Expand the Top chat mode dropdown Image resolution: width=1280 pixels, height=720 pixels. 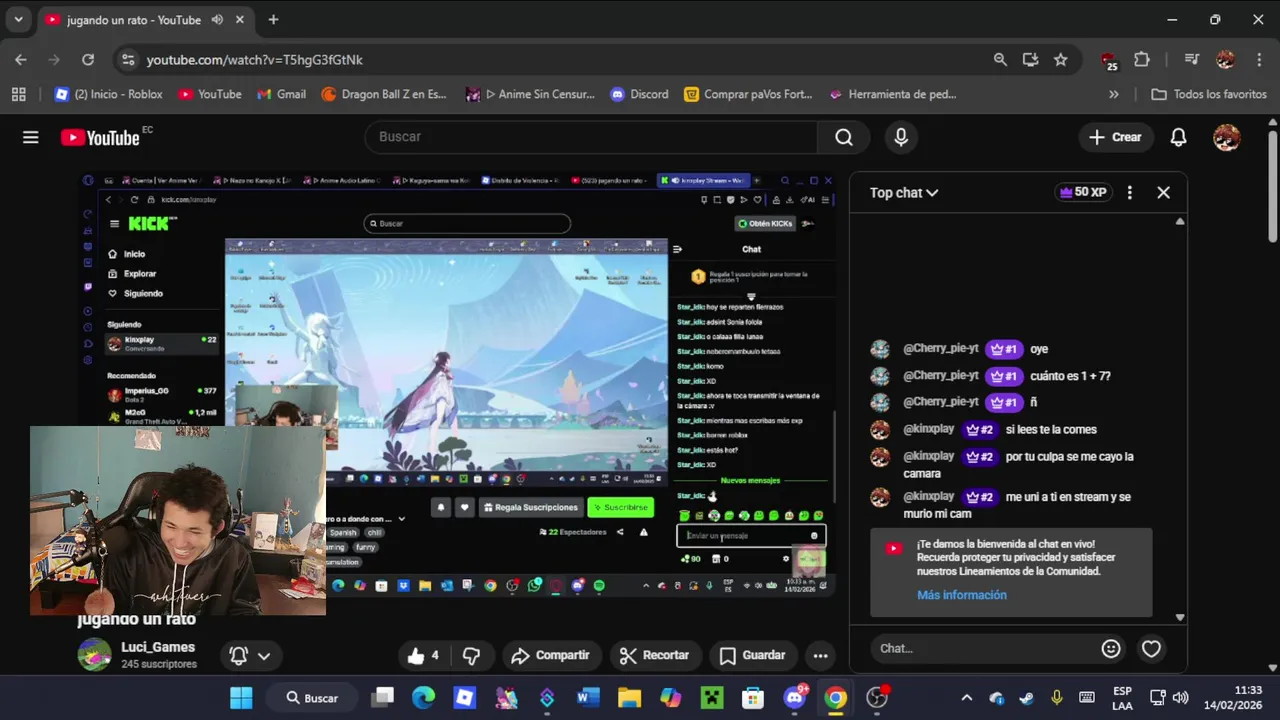[904, 192]
